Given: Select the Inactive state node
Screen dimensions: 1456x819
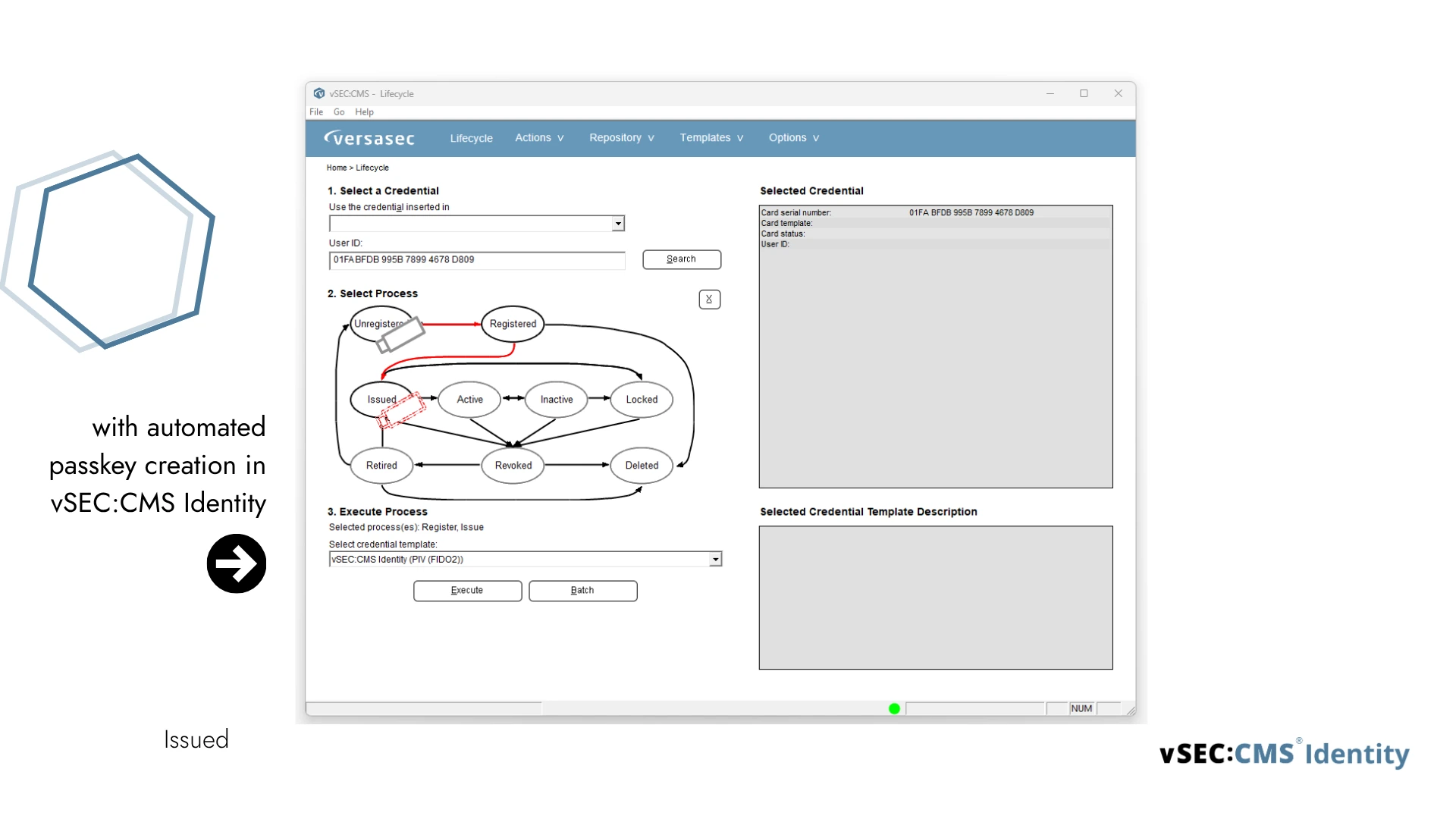Looking at the screenshot, I should (x=557, y=400).
